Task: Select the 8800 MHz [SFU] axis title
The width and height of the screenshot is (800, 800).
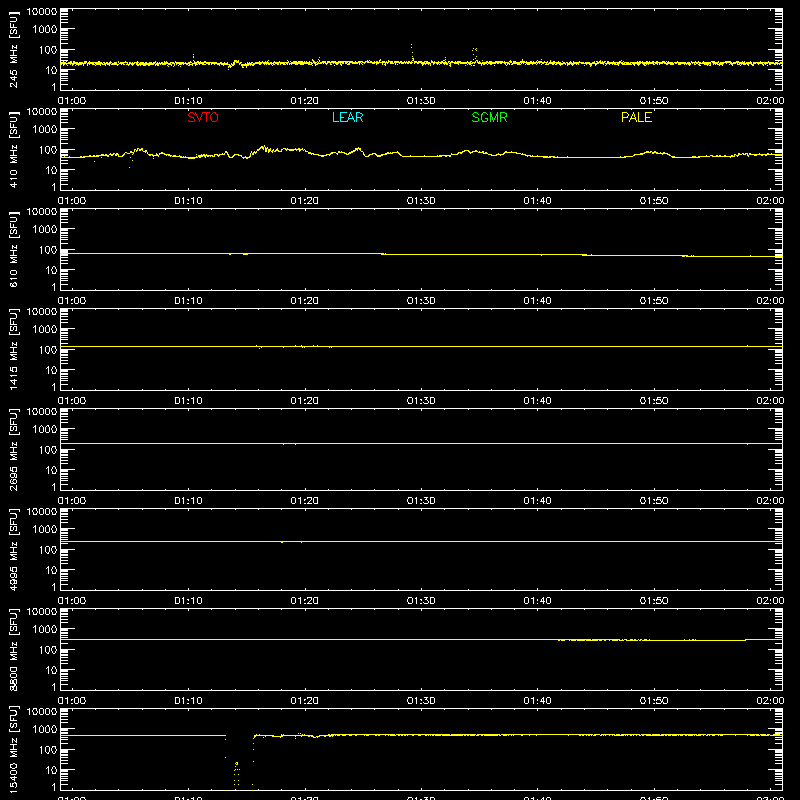Action: pyautogui.click(x=14, y=649)
